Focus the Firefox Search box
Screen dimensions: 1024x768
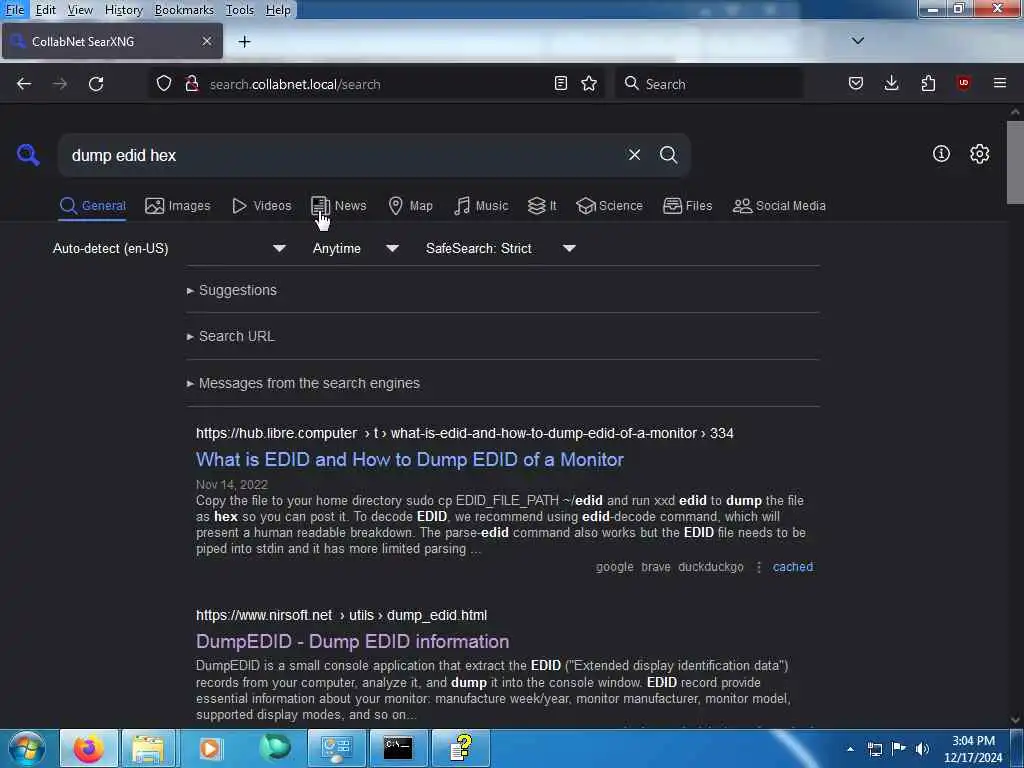pyautogui.click(x=709, y=84)
